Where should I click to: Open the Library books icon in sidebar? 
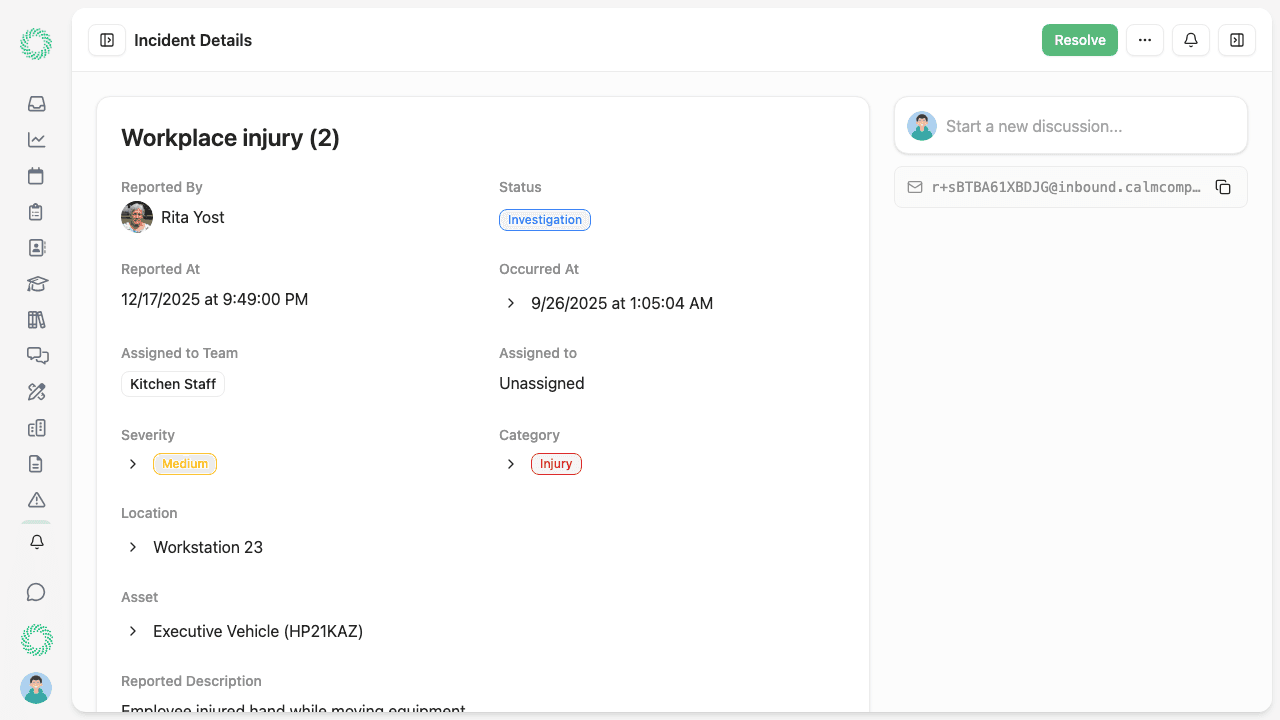[x=36, y=319]
